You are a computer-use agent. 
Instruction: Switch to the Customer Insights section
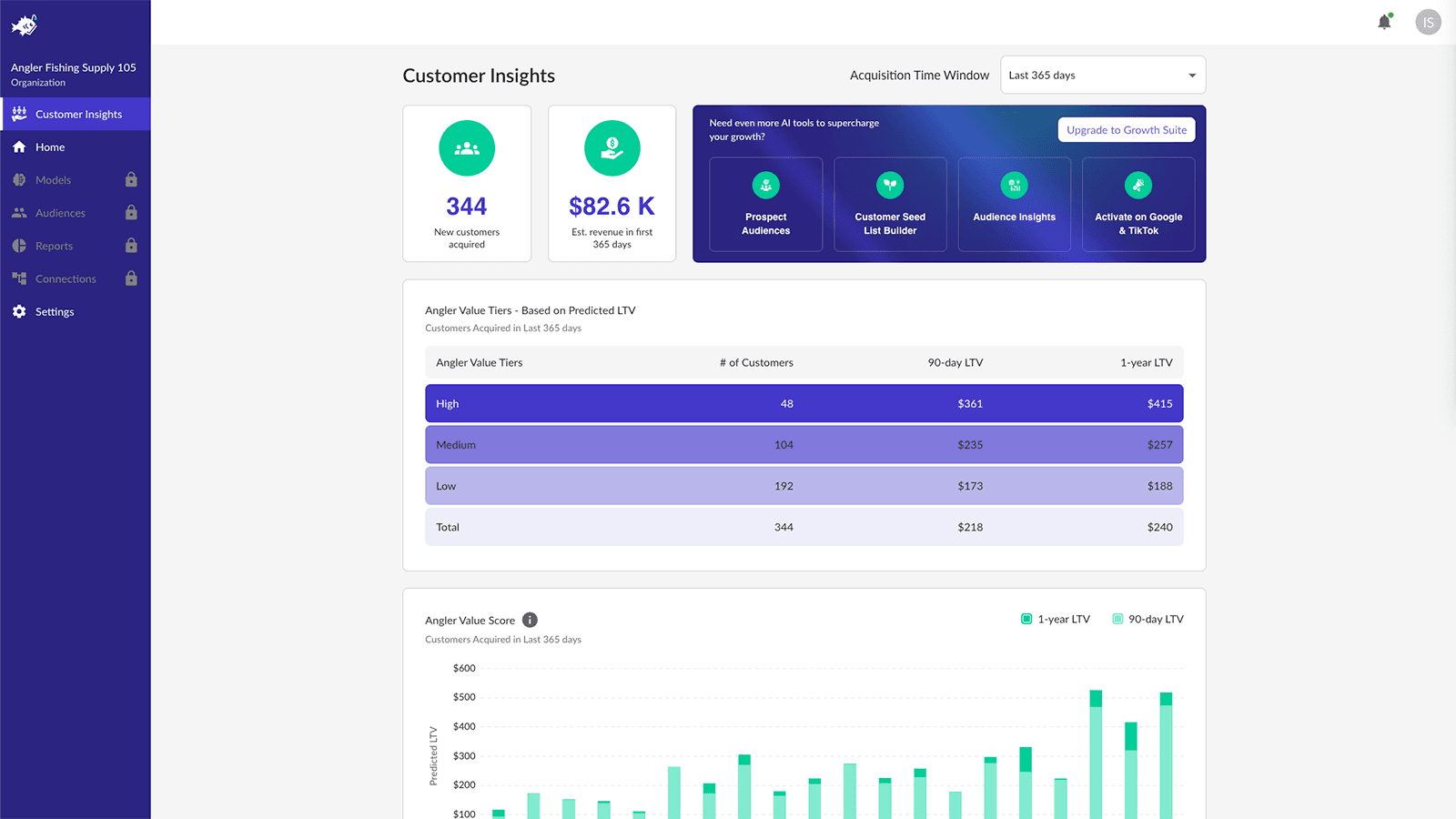click(x=78, y=114)
